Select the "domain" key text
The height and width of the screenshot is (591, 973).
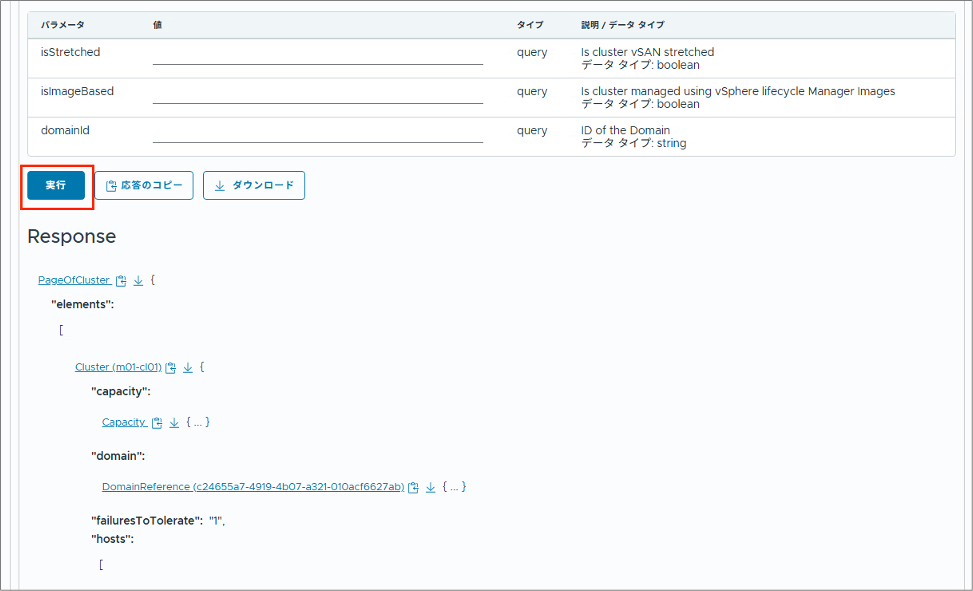(118, 456)
